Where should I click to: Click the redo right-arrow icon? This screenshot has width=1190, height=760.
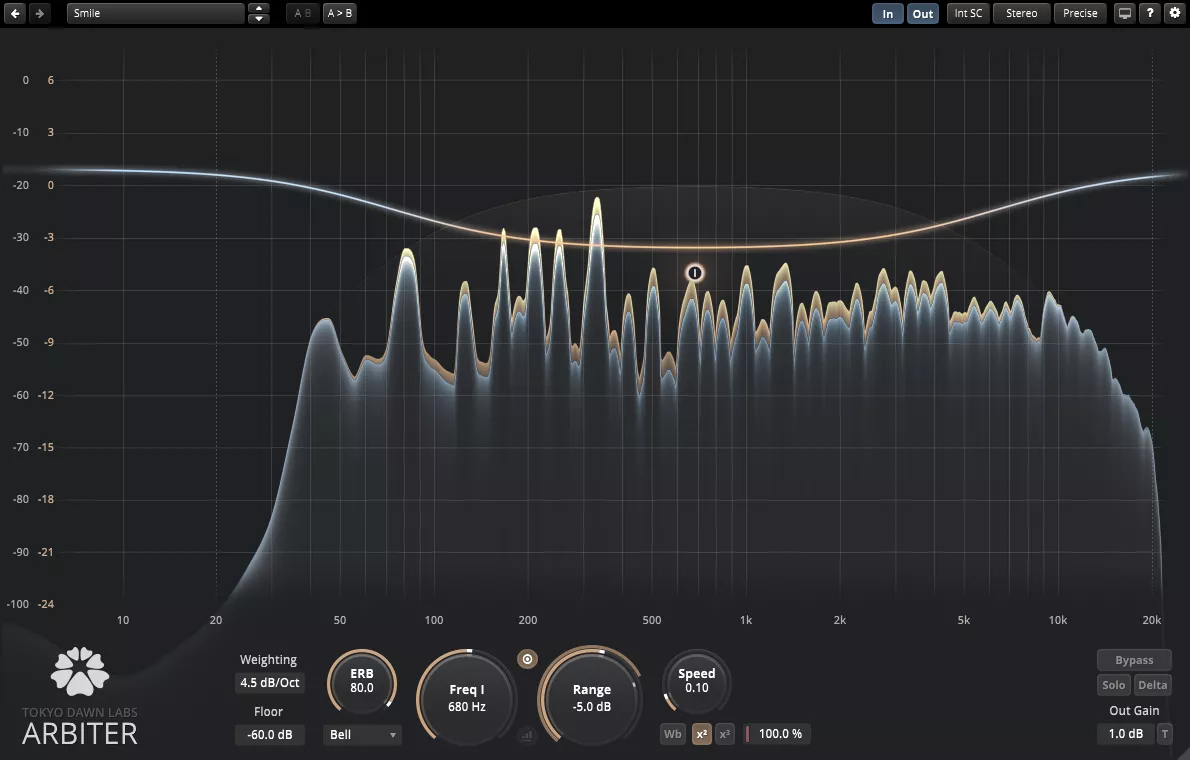point(39,13)
